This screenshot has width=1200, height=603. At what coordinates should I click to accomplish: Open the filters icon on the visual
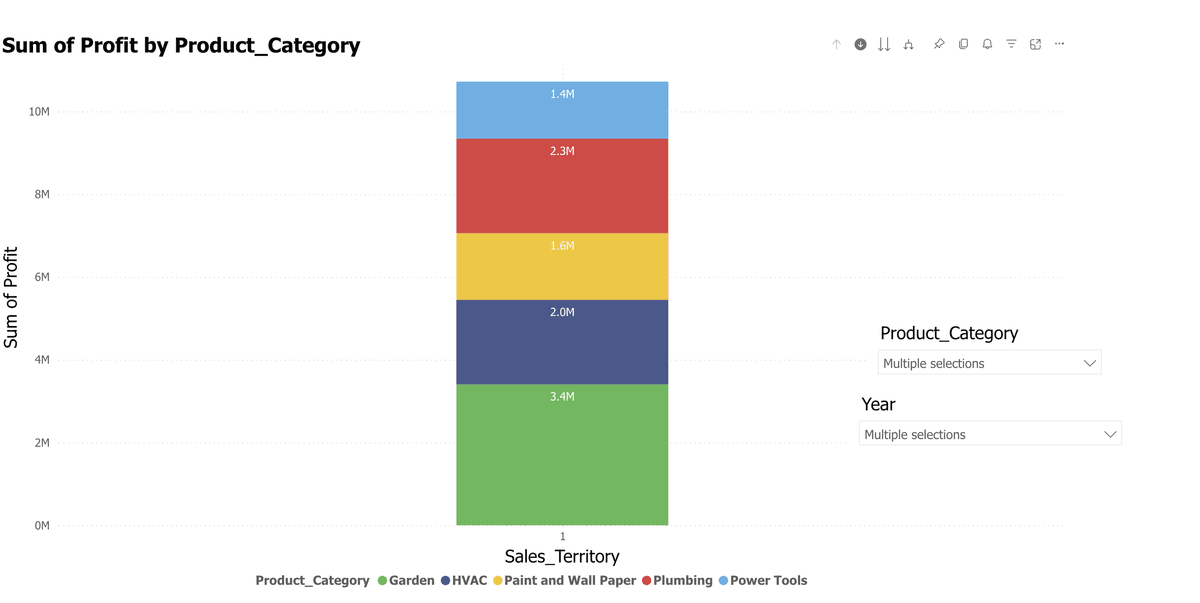pos(1010,44)
